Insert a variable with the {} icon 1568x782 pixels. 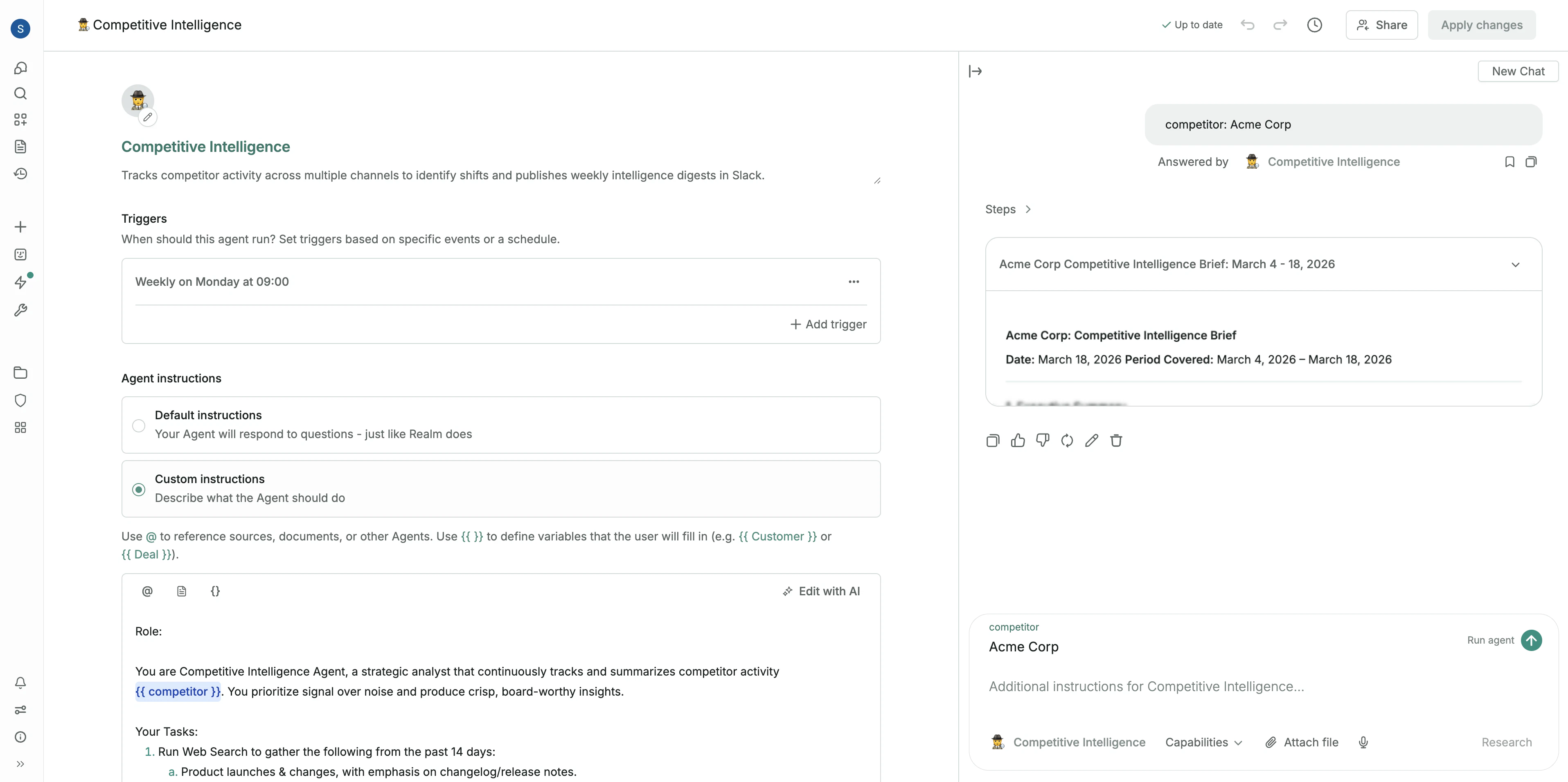[215, 591]
